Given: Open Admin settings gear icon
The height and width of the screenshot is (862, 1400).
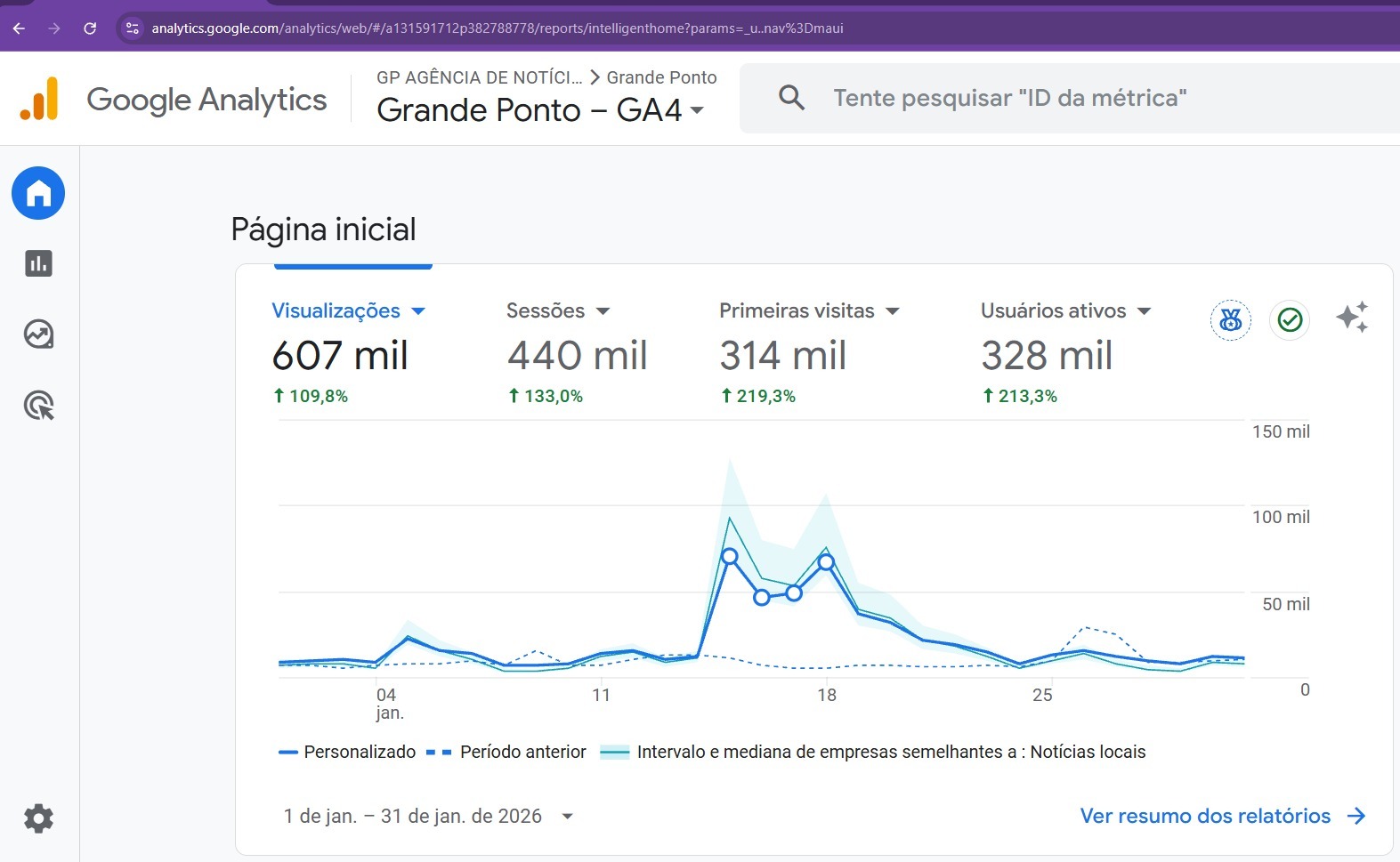Looking at the screenshot, I should pos(38,818).
